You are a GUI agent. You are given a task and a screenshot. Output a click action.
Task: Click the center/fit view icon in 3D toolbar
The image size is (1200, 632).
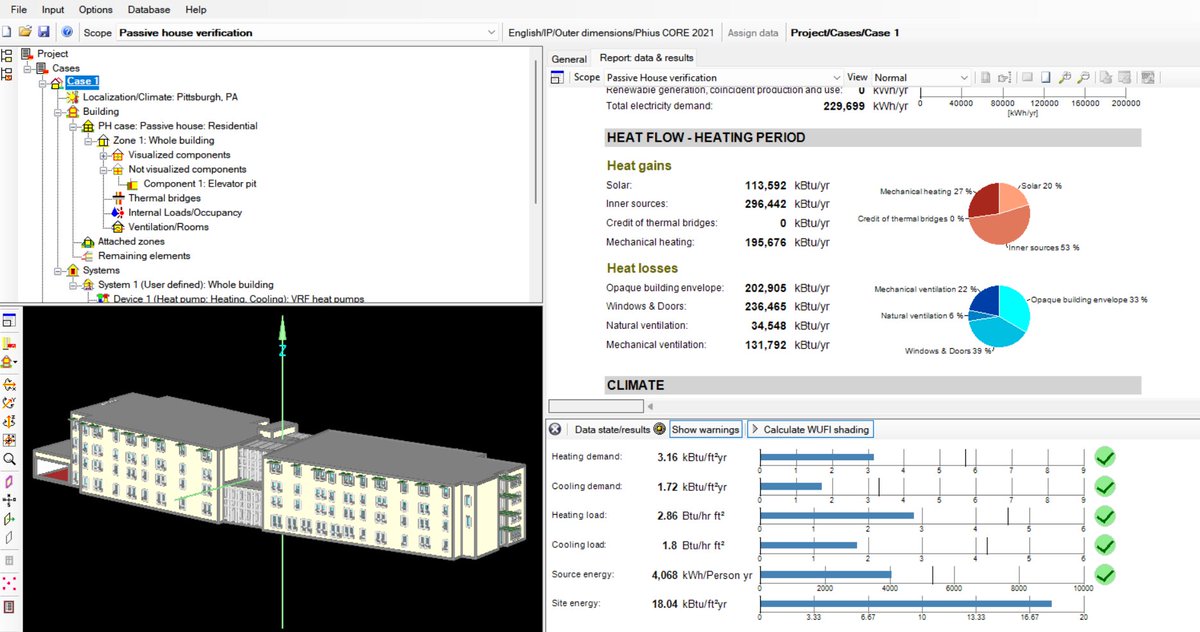point(9,440)
